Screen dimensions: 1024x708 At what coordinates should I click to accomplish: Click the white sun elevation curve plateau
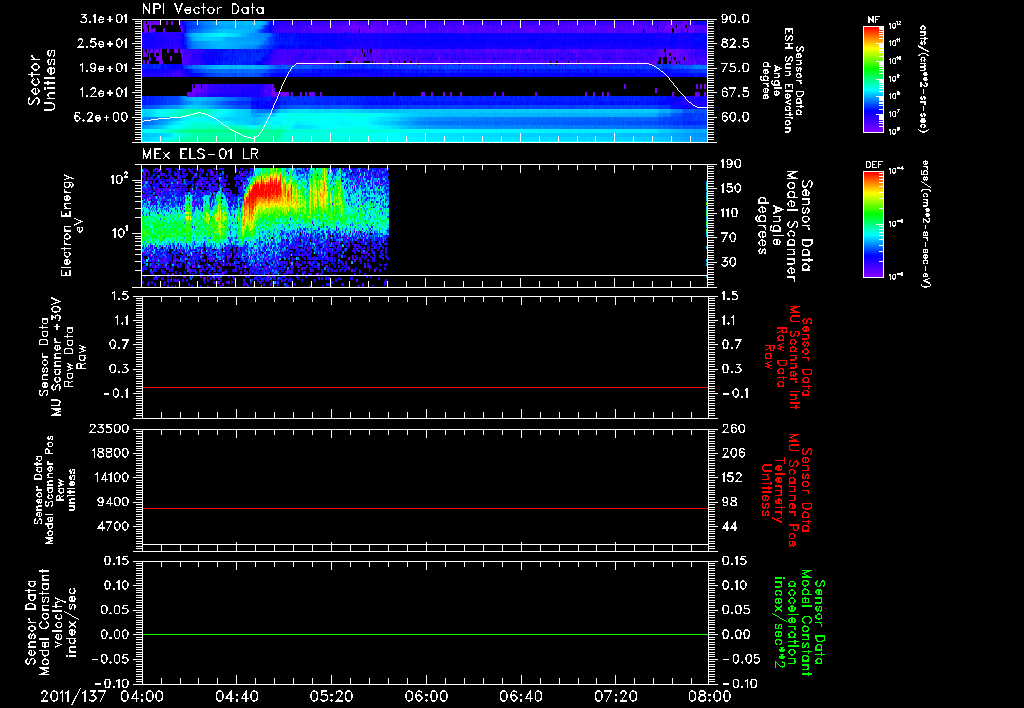[473, 63]
